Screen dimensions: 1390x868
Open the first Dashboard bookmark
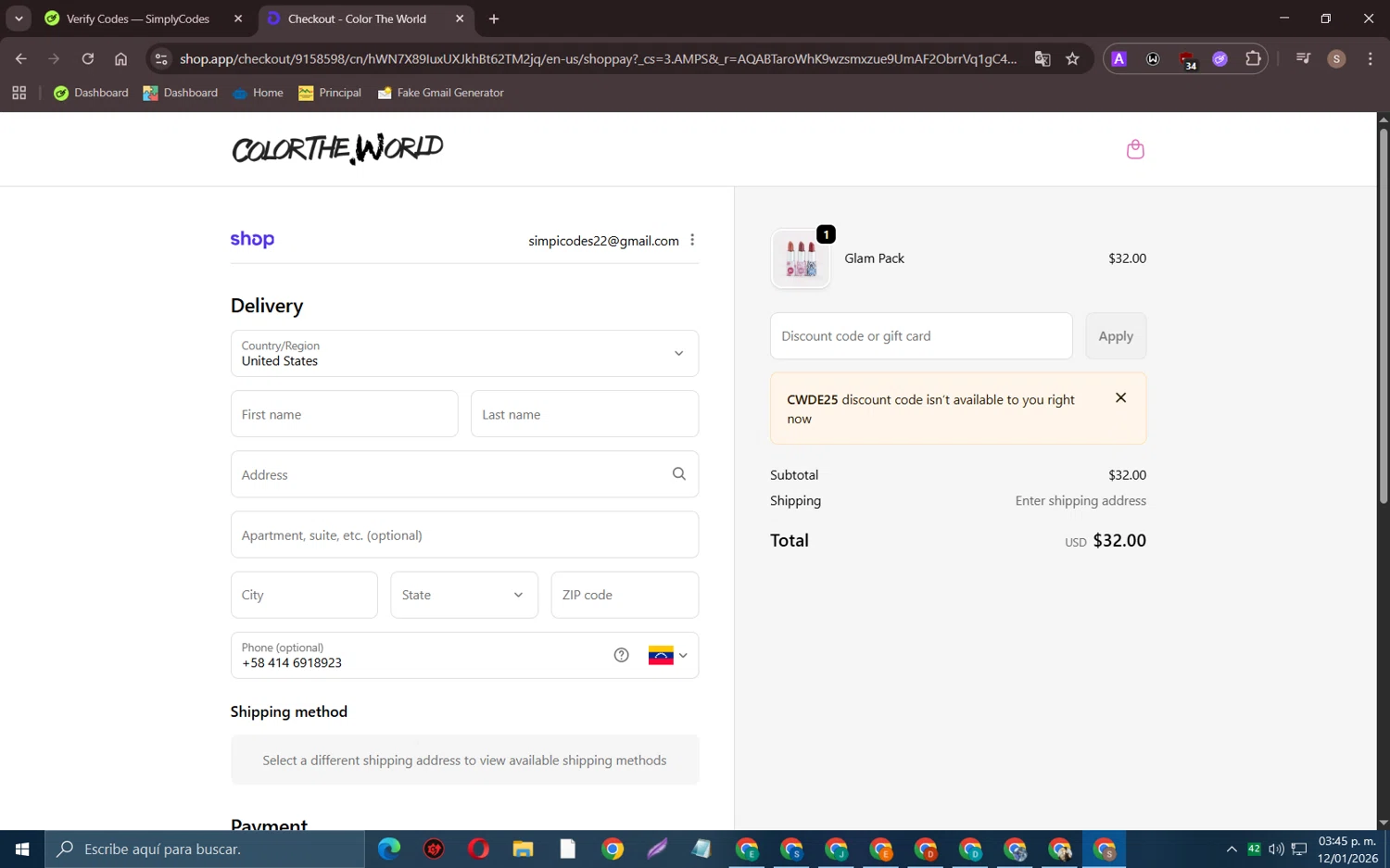[x=91, y=93]
